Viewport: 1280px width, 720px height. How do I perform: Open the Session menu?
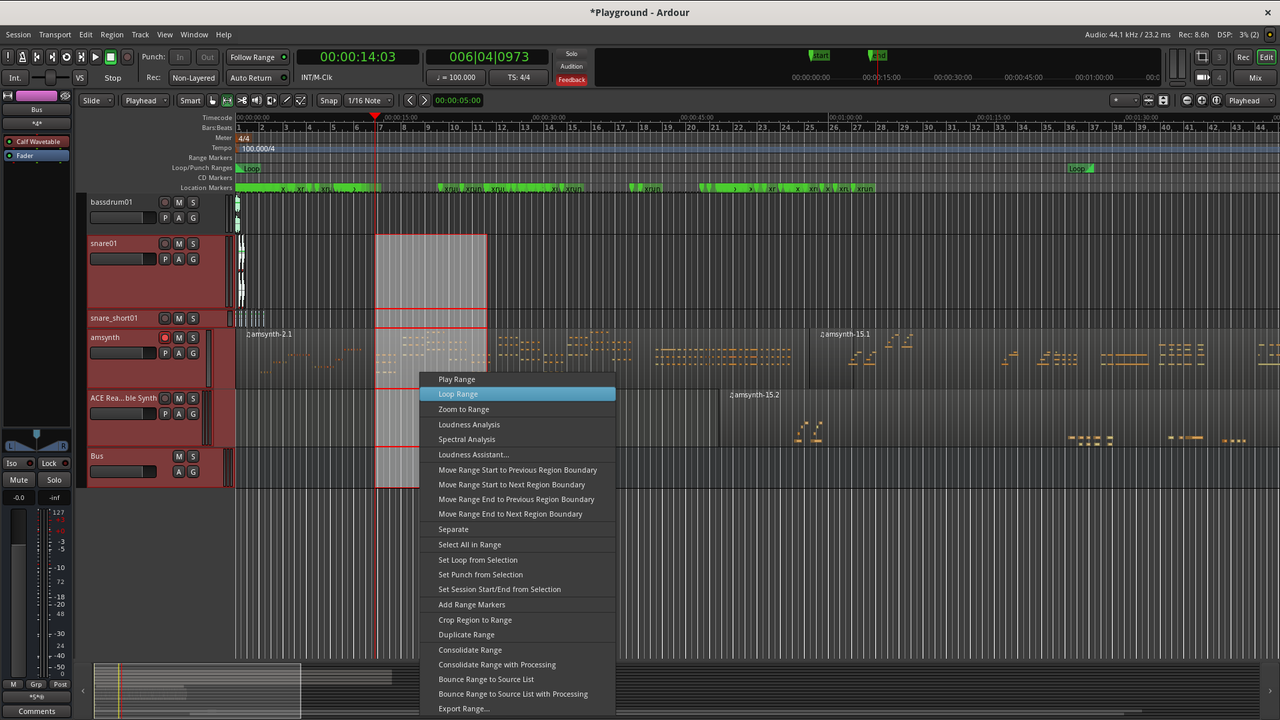pos(18,35)
